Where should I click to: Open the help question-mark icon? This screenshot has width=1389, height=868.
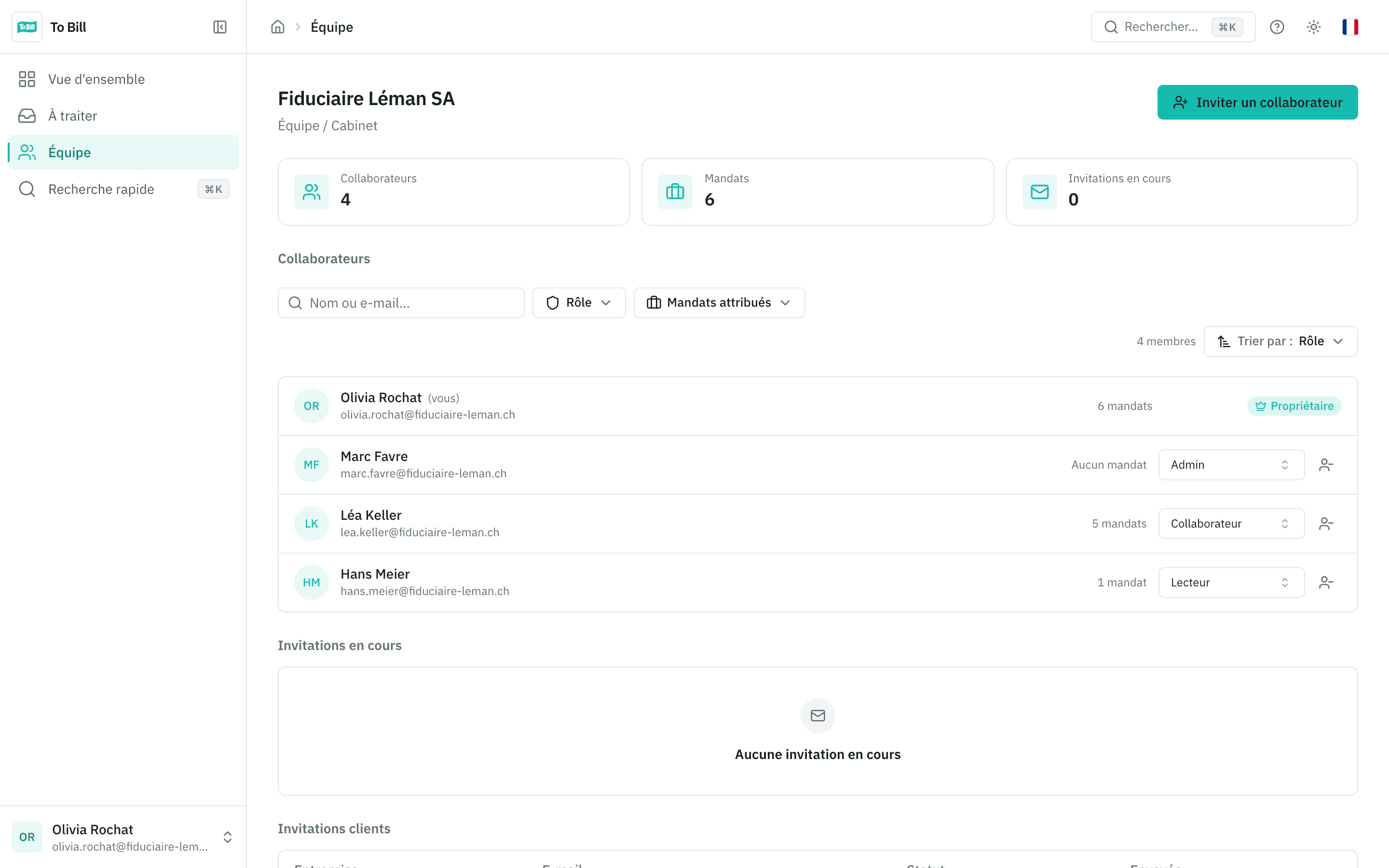point(1277,27)
